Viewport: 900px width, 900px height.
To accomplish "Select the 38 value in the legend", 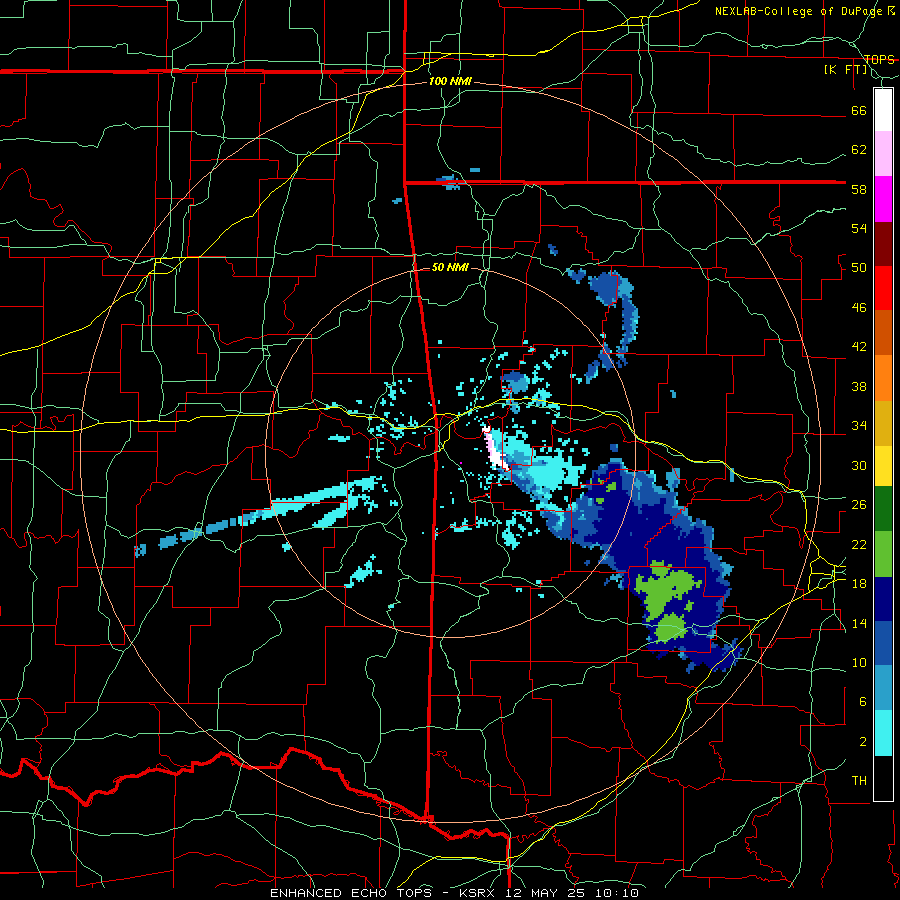I will tap(859, 386).
